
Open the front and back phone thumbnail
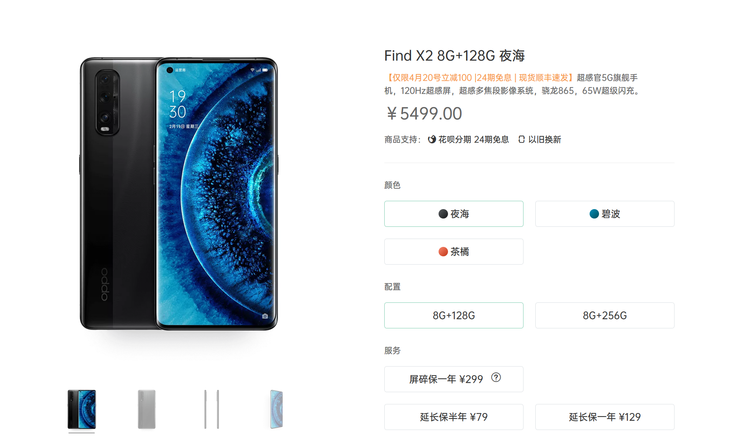point(81,409)
